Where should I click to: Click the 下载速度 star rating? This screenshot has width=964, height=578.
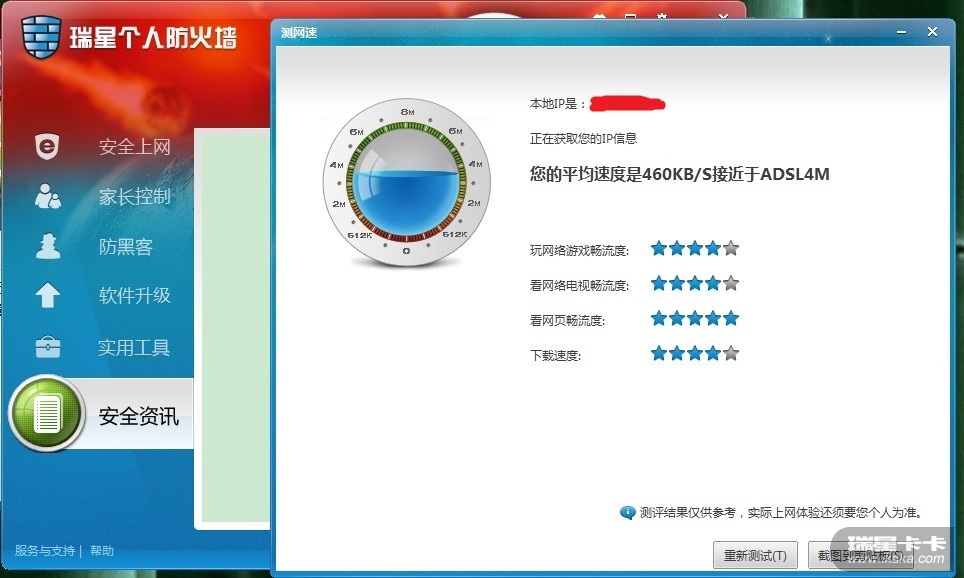click(695, 354)
